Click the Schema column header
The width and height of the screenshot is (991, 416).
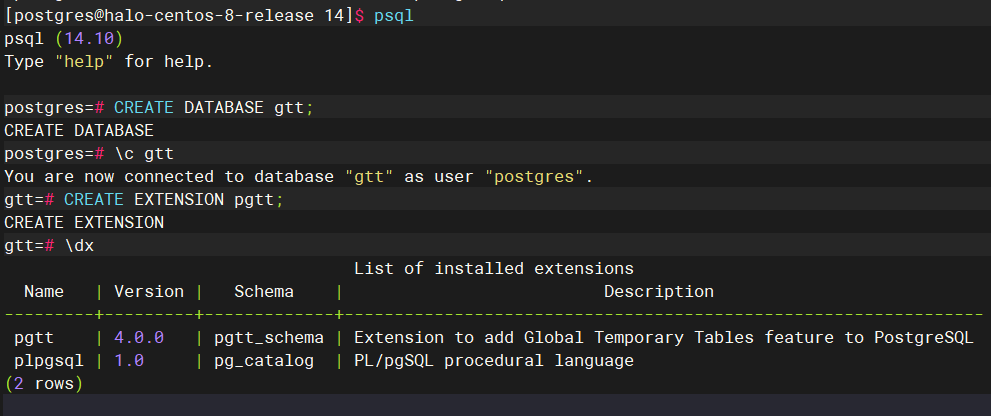pyautogui.click(x=264, y=292)
